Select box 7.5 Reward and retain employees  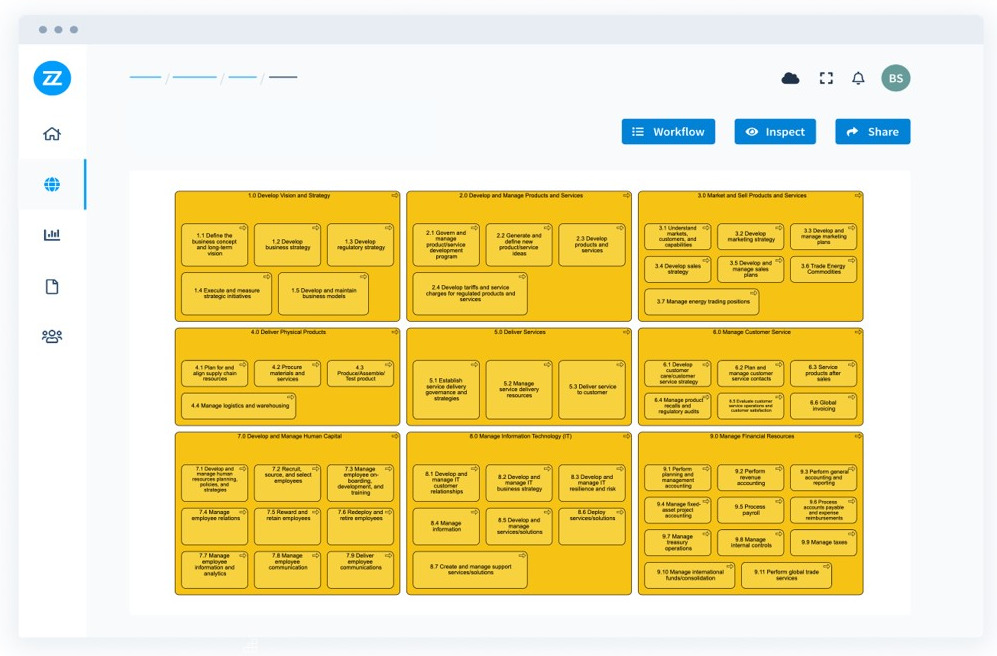click(x=287, y=526)
